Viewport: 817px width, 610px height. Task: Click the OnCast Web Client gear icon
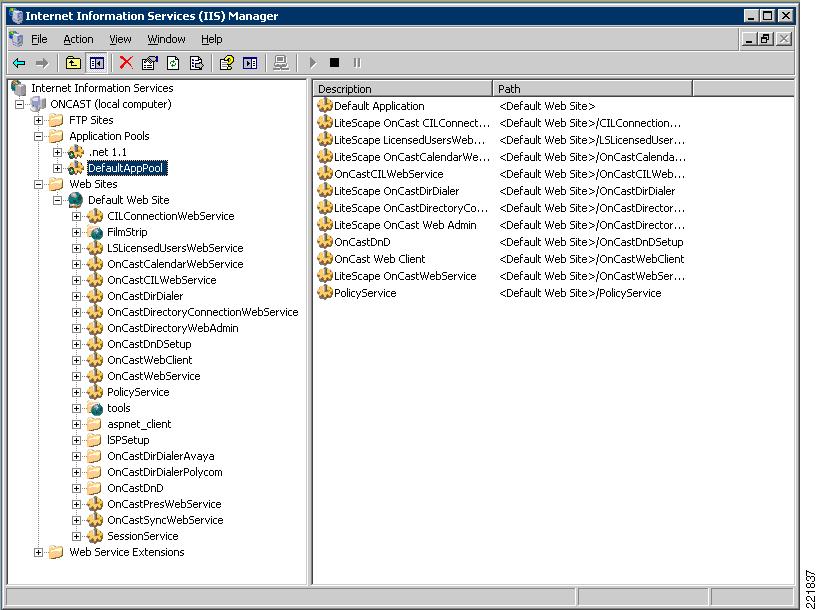click(325, 258)
